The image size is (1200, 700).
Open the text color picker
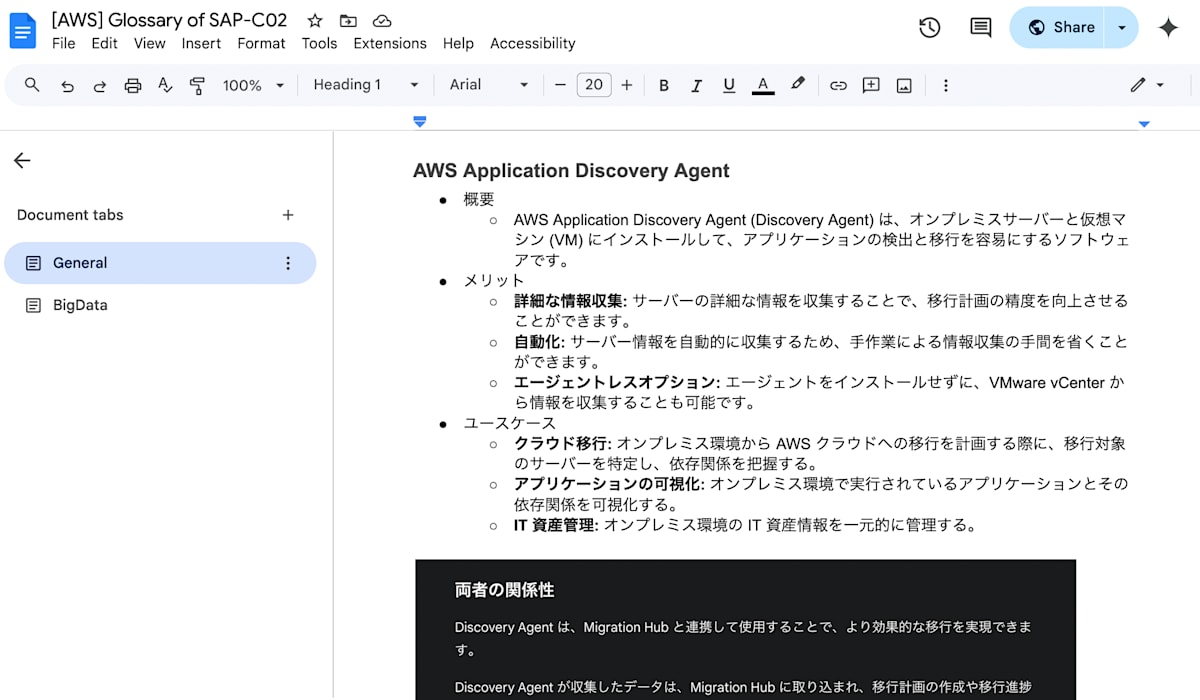coord(763,86)
